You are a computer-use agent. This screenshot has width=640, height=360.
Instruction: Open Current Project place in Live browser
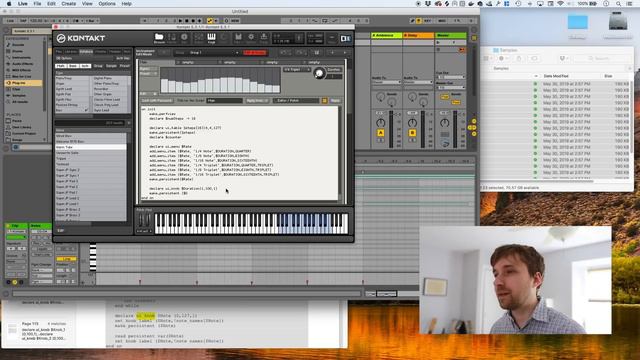coord(23,133)
